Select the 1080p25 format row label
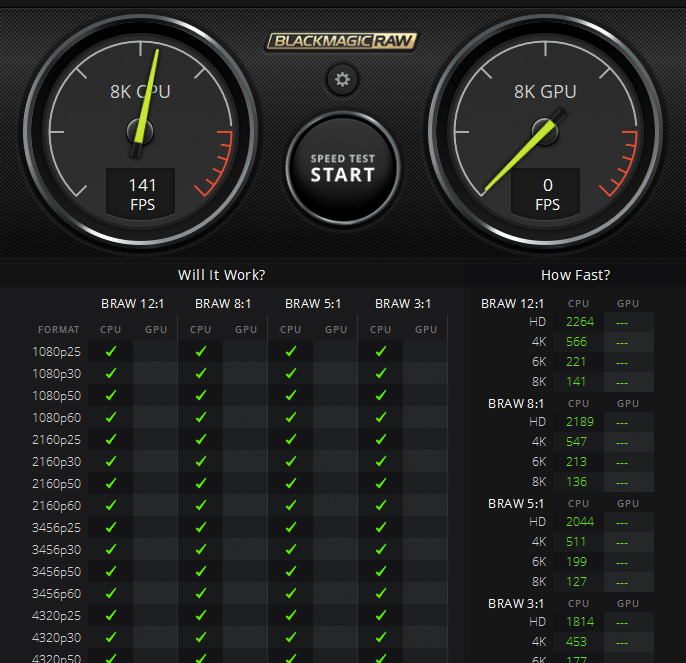Image resolution: width=686 pixels, height=663 pixels. 56,352
